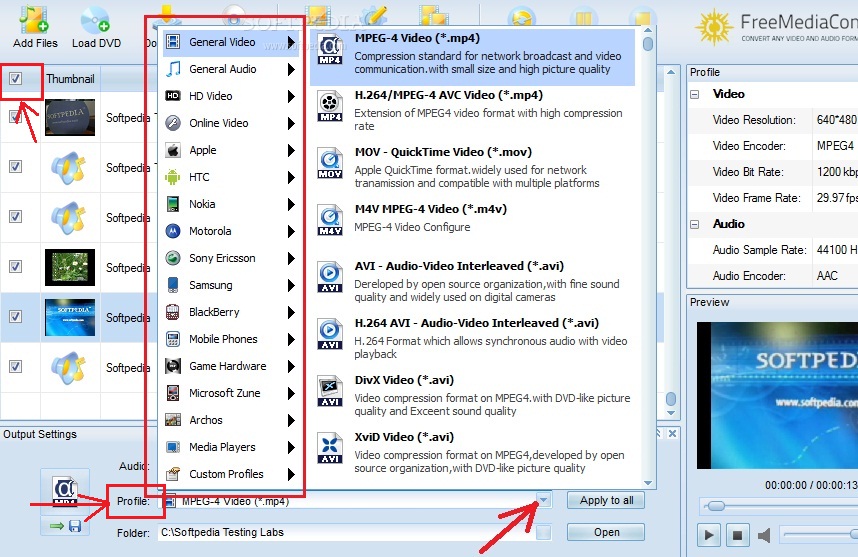Screen dimensions: 858x557
Task: Open the Samsung device category
Action: point(231,285)
